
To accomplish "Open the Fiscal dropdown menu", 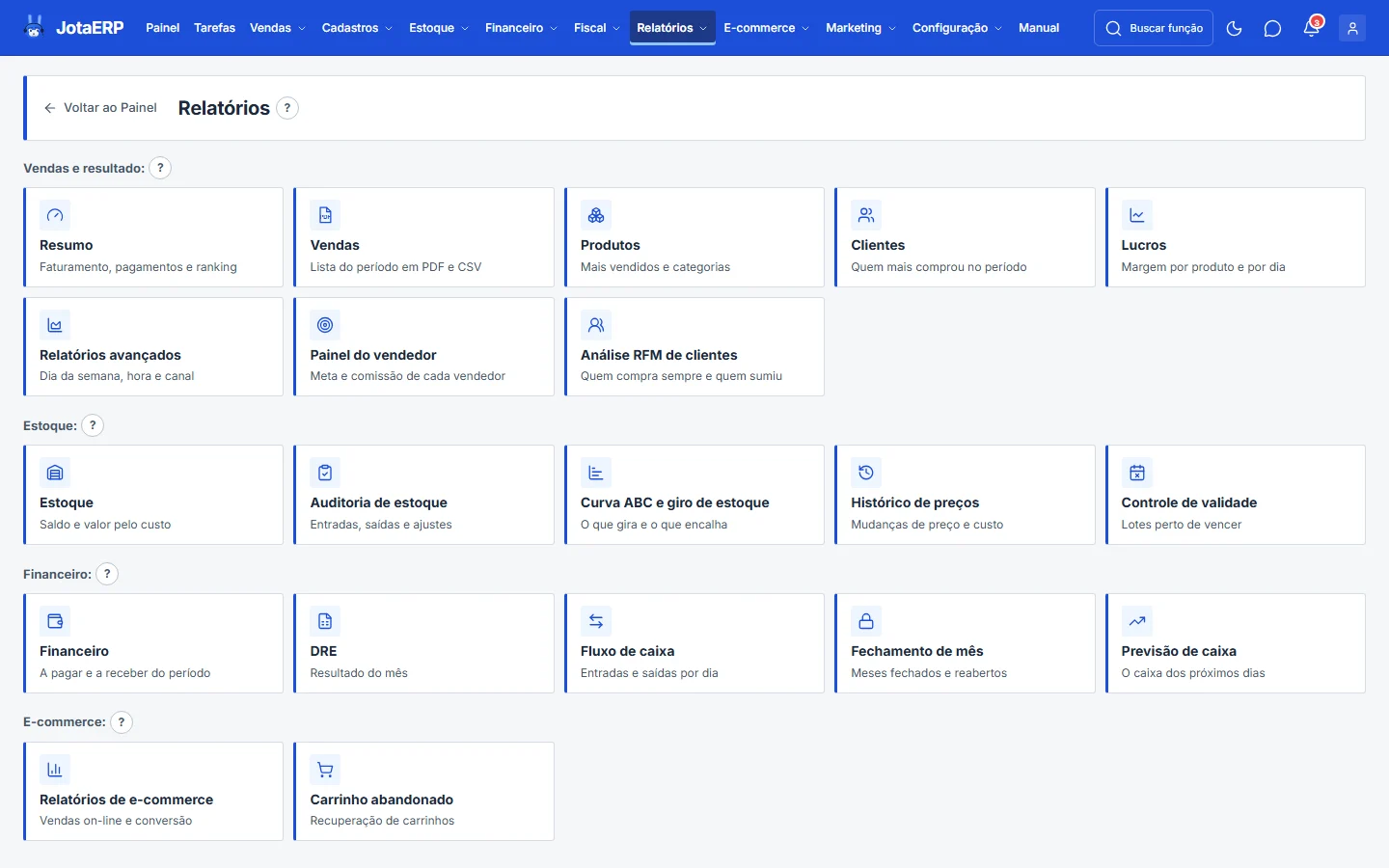I will [x=597, y=28].
